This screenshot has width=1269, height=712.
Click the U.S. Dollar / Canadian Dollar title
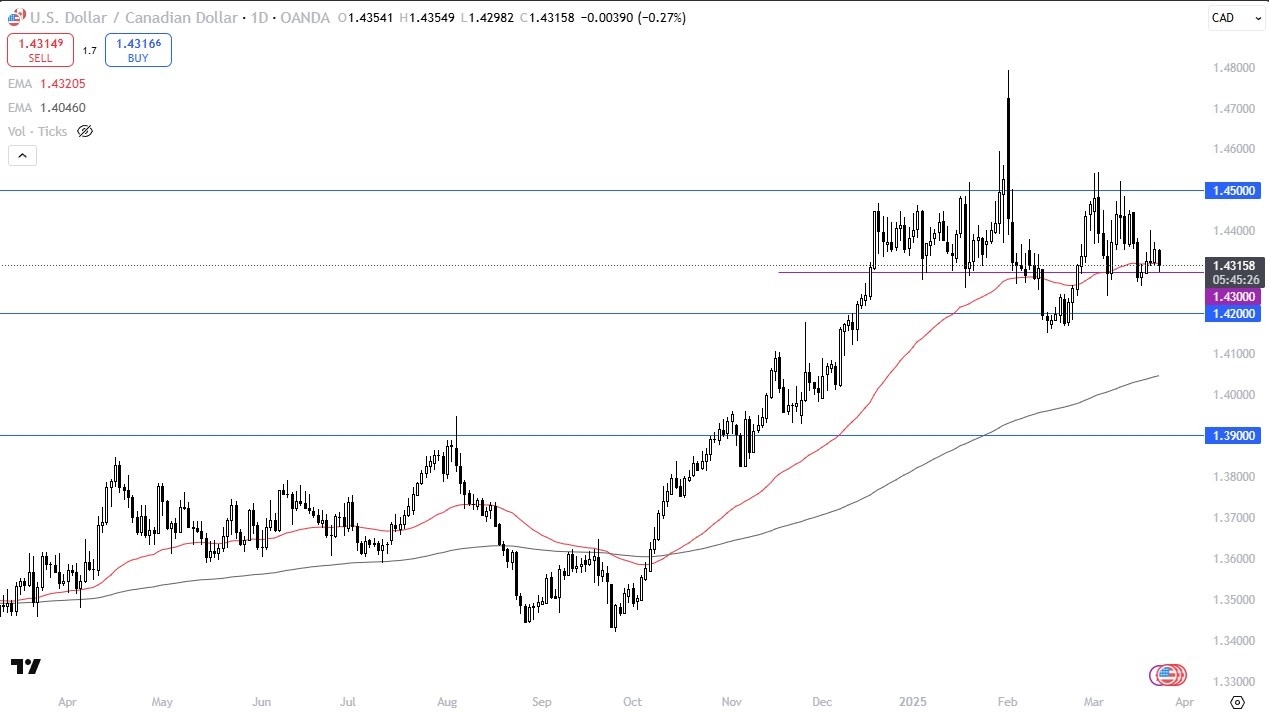coord(134,18)
